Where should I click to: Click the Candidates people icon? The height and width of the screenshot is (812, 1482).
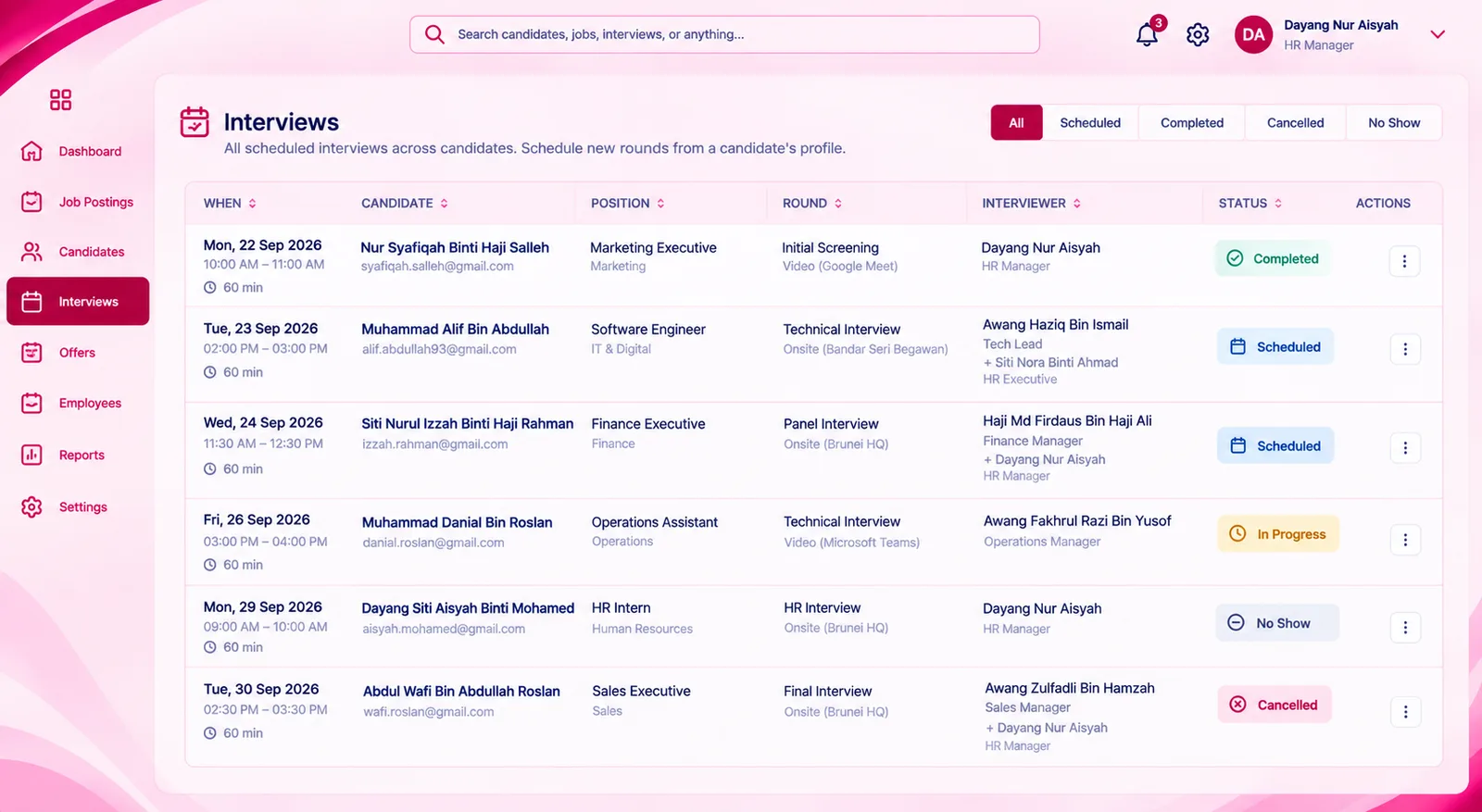coord(31,252)
